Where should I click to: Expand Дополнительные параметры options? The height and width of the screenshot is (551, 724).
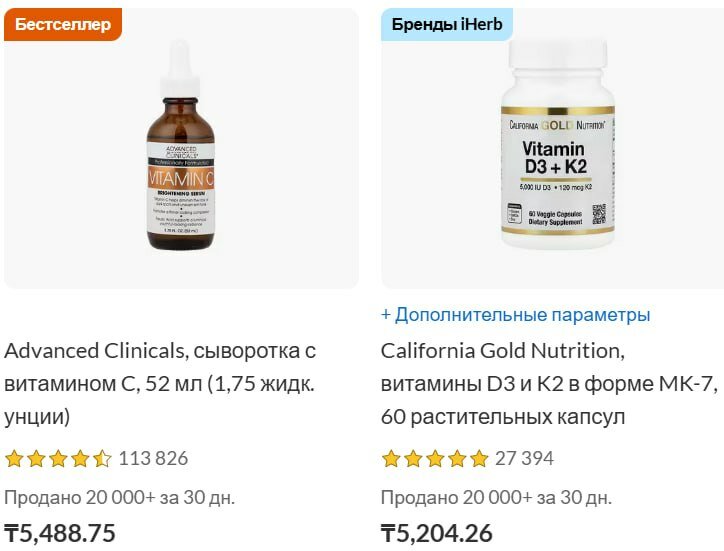tap(515, 315)
